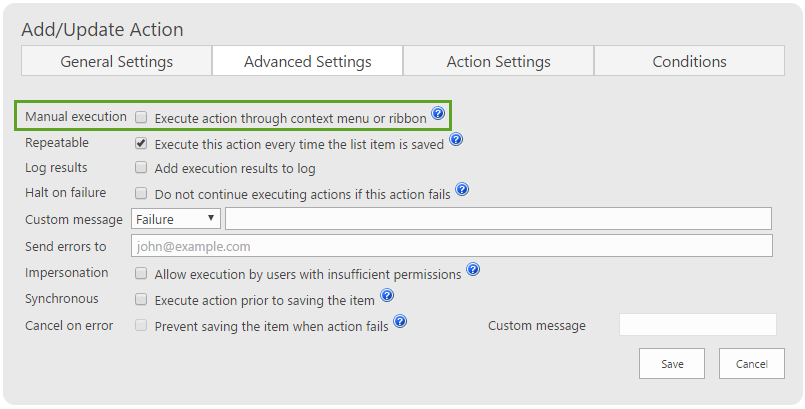
Task: Switch to General Settings tab
Action: pyautogui.click(x=117, y=61)
